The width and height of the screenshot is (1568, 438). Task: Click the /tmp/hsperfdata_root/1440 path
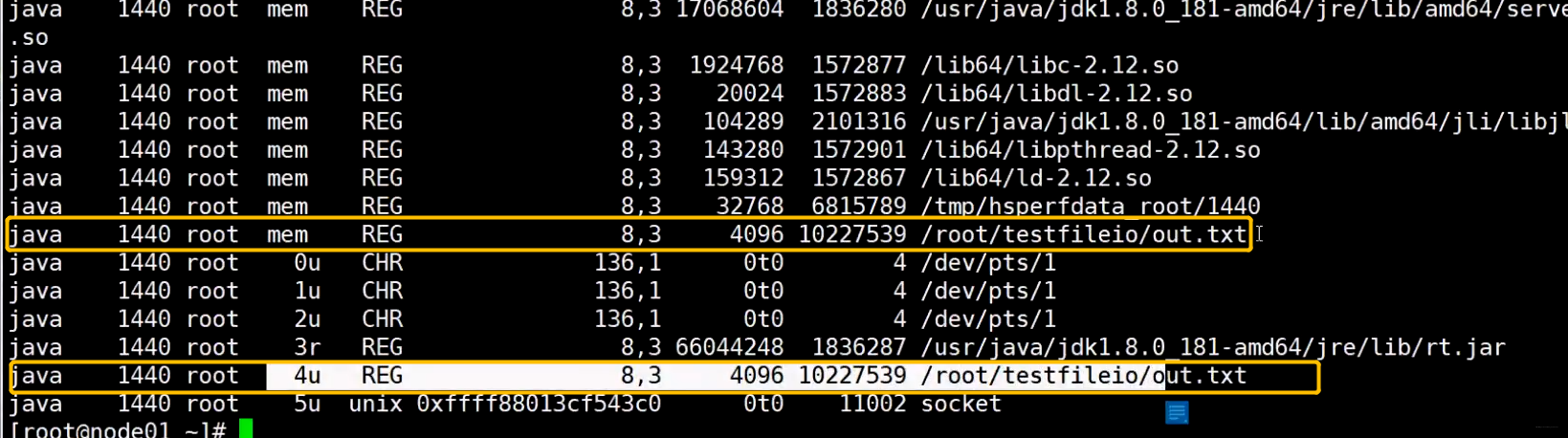click(1091, 207)
